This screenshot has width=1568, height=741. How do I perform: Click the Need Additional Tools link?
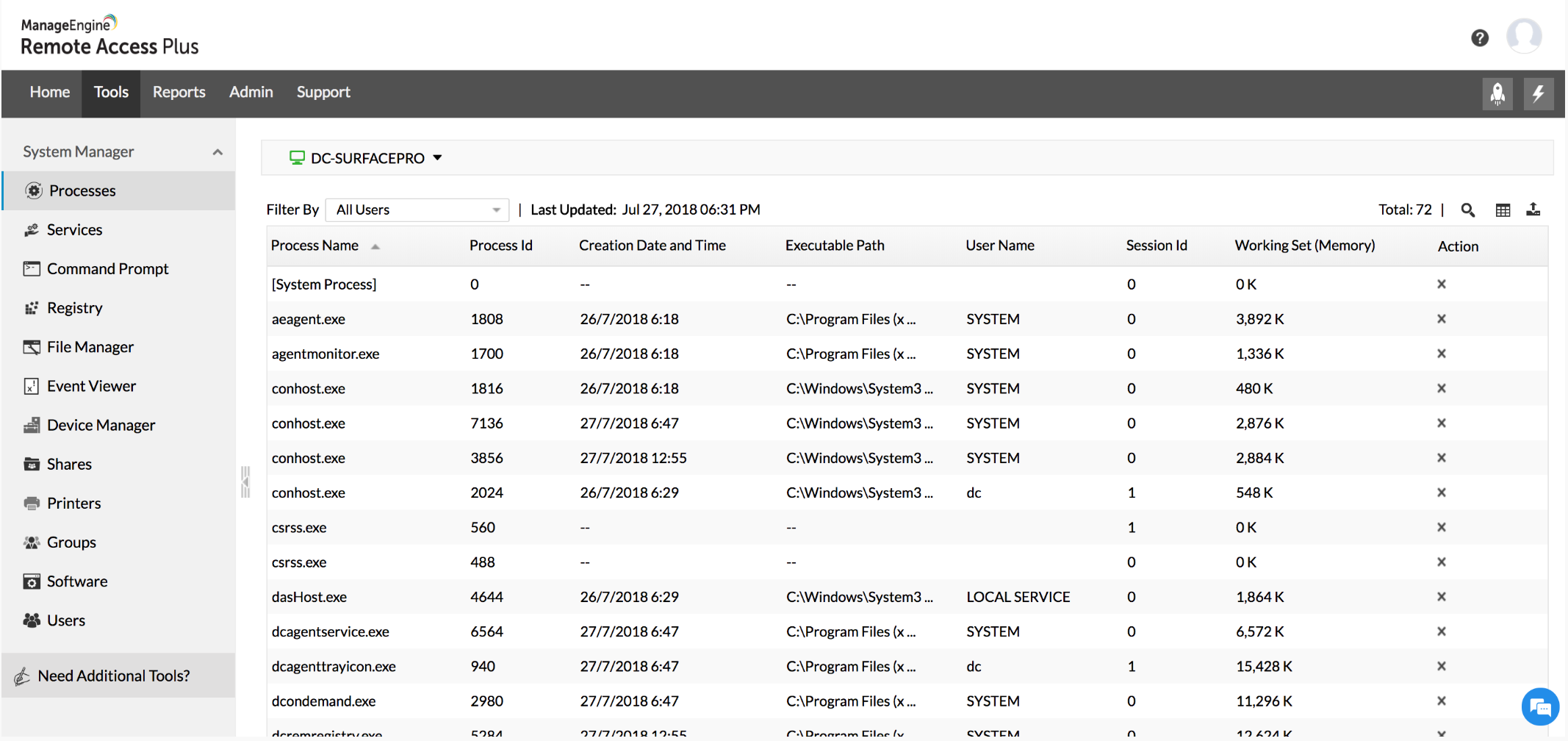click(x=114, y=676)
